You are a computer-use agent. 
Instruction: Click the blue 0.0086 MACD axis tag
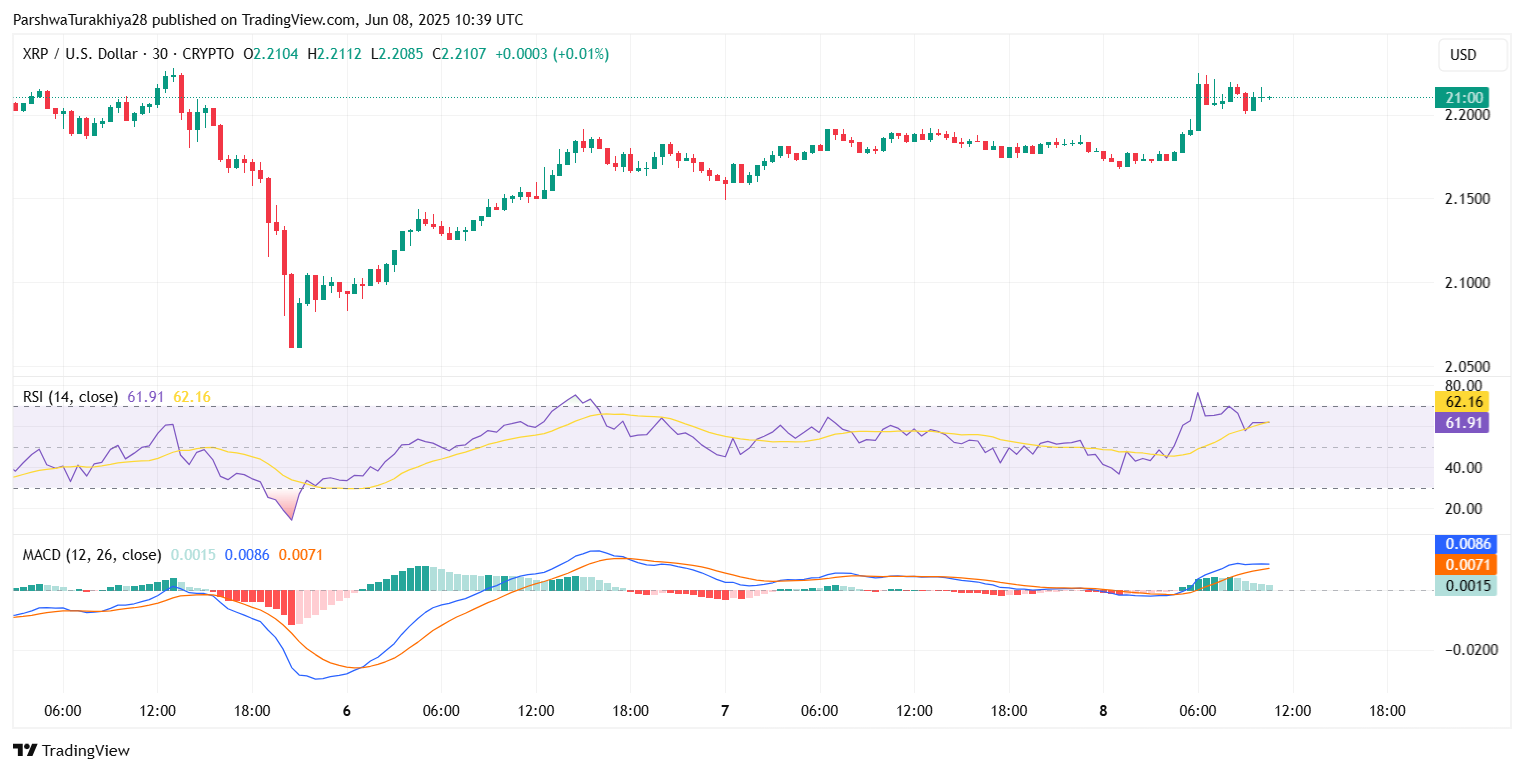1464,545
